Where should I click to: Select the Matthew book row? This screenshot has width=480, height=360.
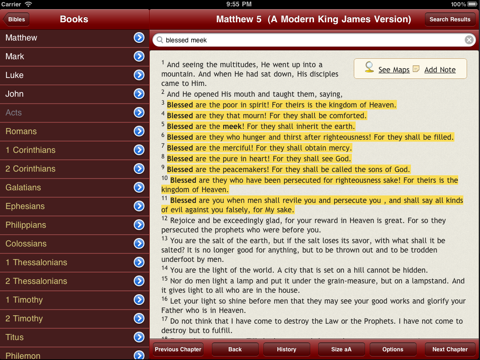point(74,38)
